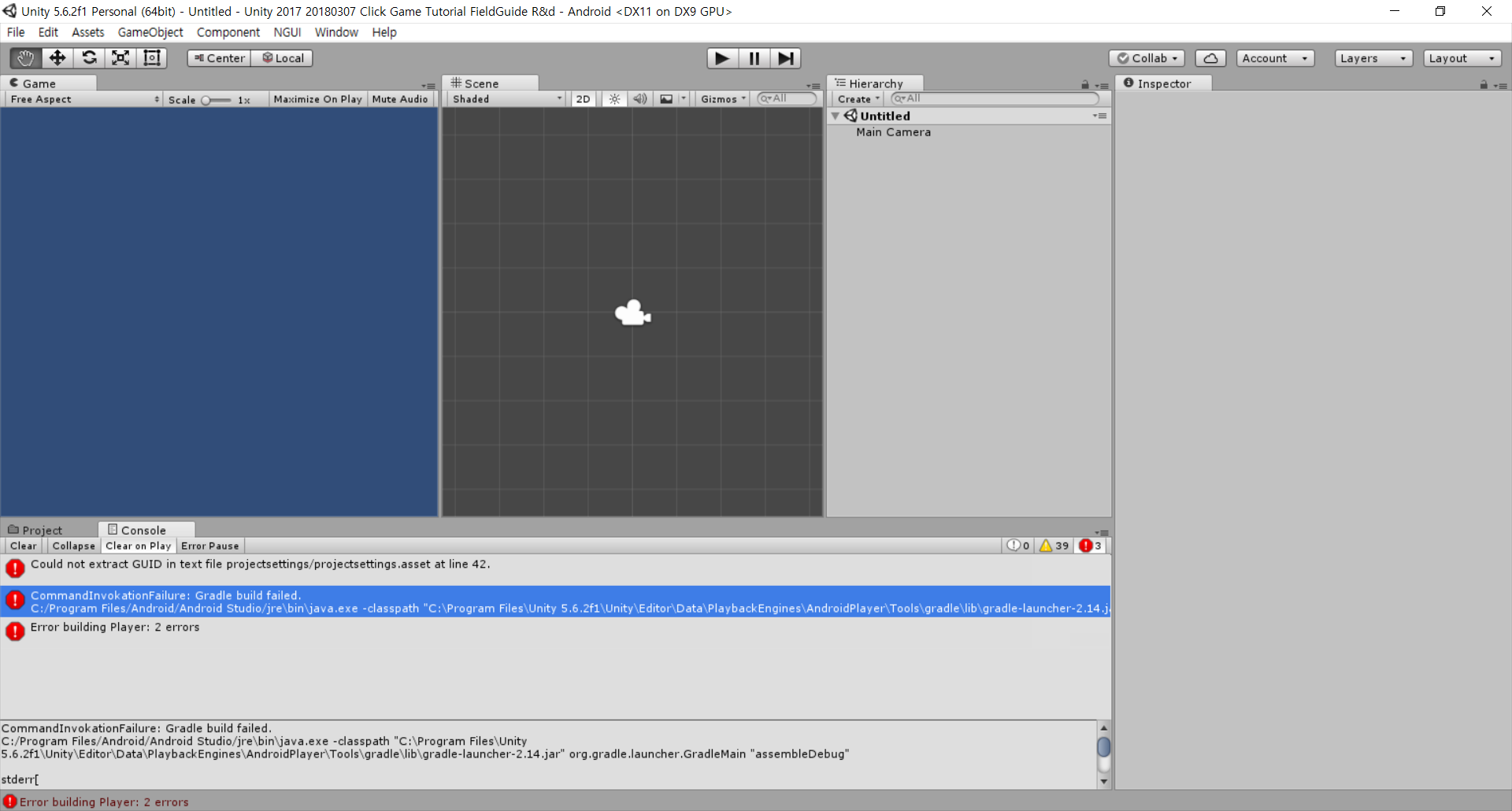Toggle Collapse in Console

click(x=73, y=546)
